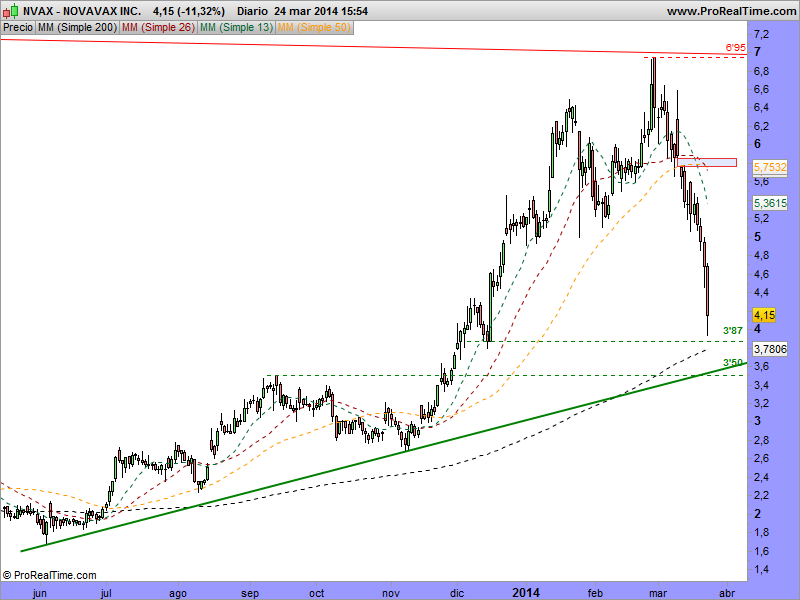This screenshot has height=600, width=800.
Task: Click the "3,4" price axis value
Action: pyautogui.click(x=762, y=385)
